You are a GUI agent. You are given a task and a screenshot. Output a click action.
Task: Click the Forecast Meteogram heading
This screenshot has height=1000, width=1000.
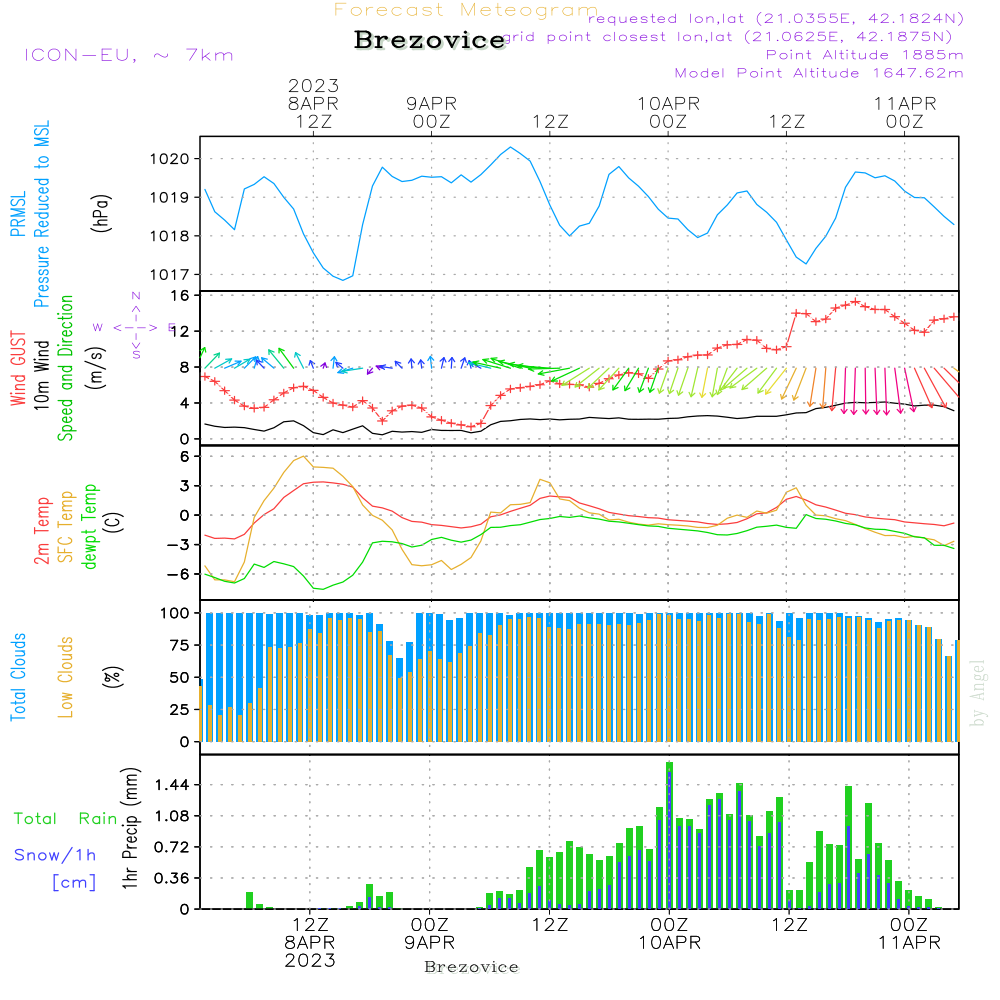(466, 10)
